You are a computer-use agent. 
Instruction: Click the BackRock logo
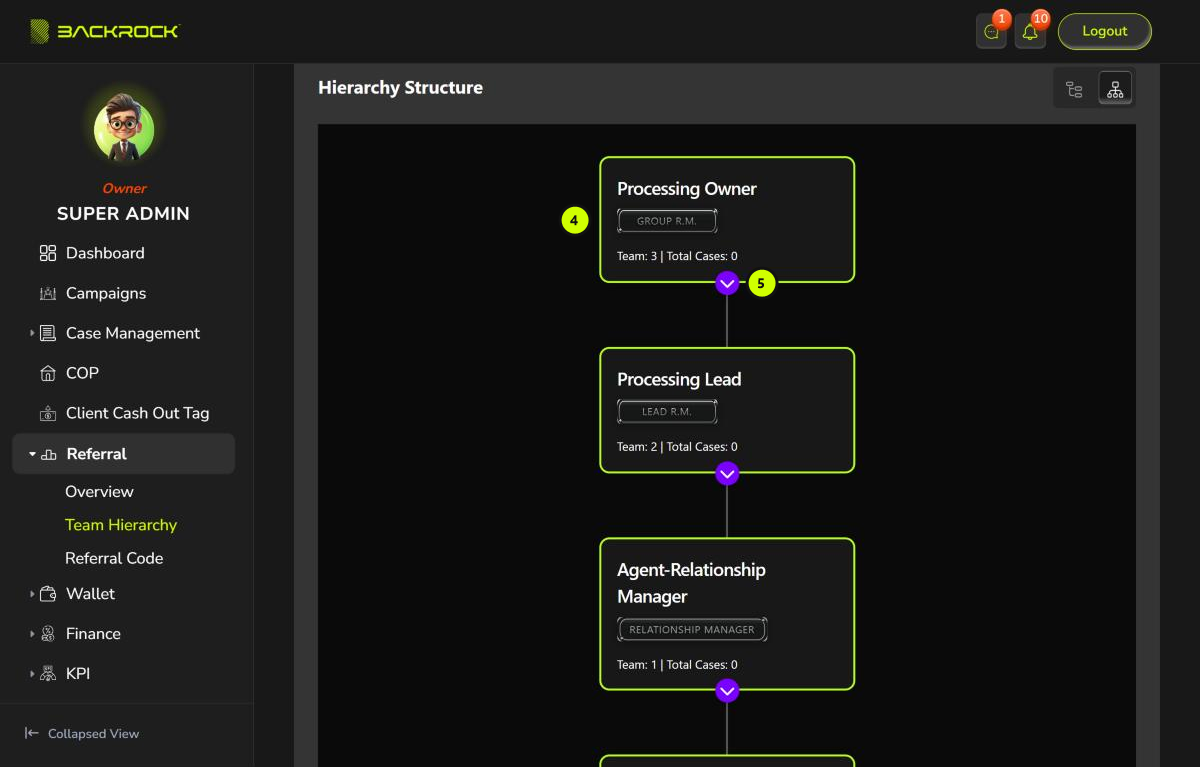[105, 31]
